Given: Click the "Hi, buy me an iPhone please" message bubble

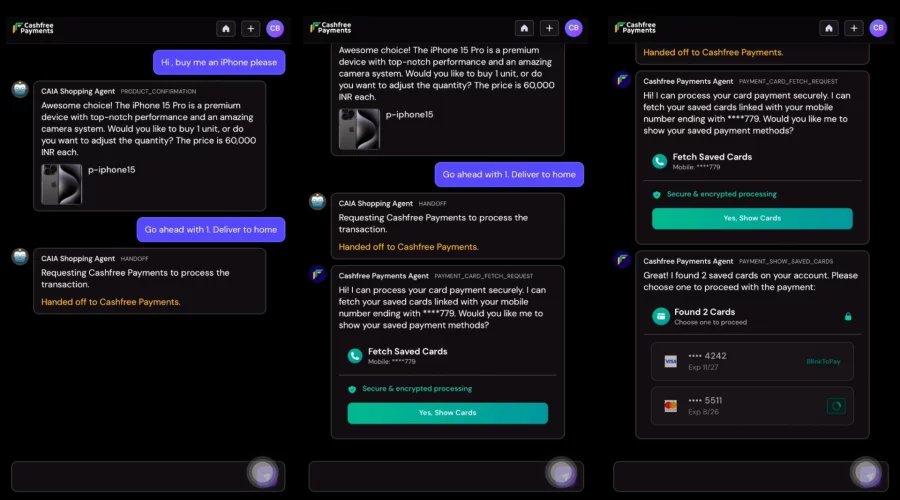Looking at the screenshot, I should click(219, 63).
